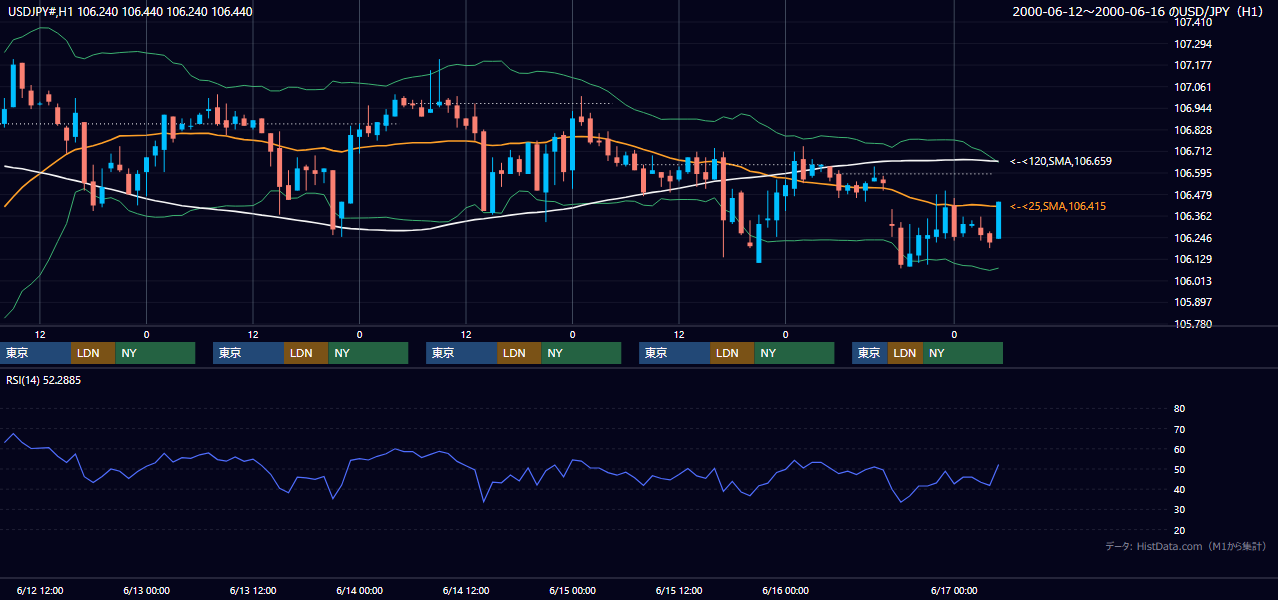Click RSI scale label 40

[1179, 489]
